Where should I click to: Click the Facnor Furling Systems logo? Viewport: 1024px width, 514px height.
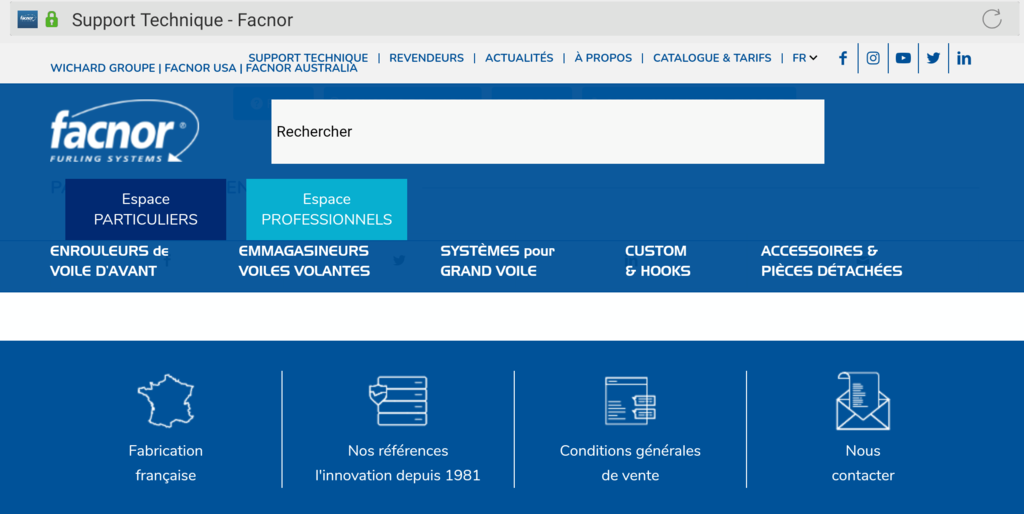125,131
